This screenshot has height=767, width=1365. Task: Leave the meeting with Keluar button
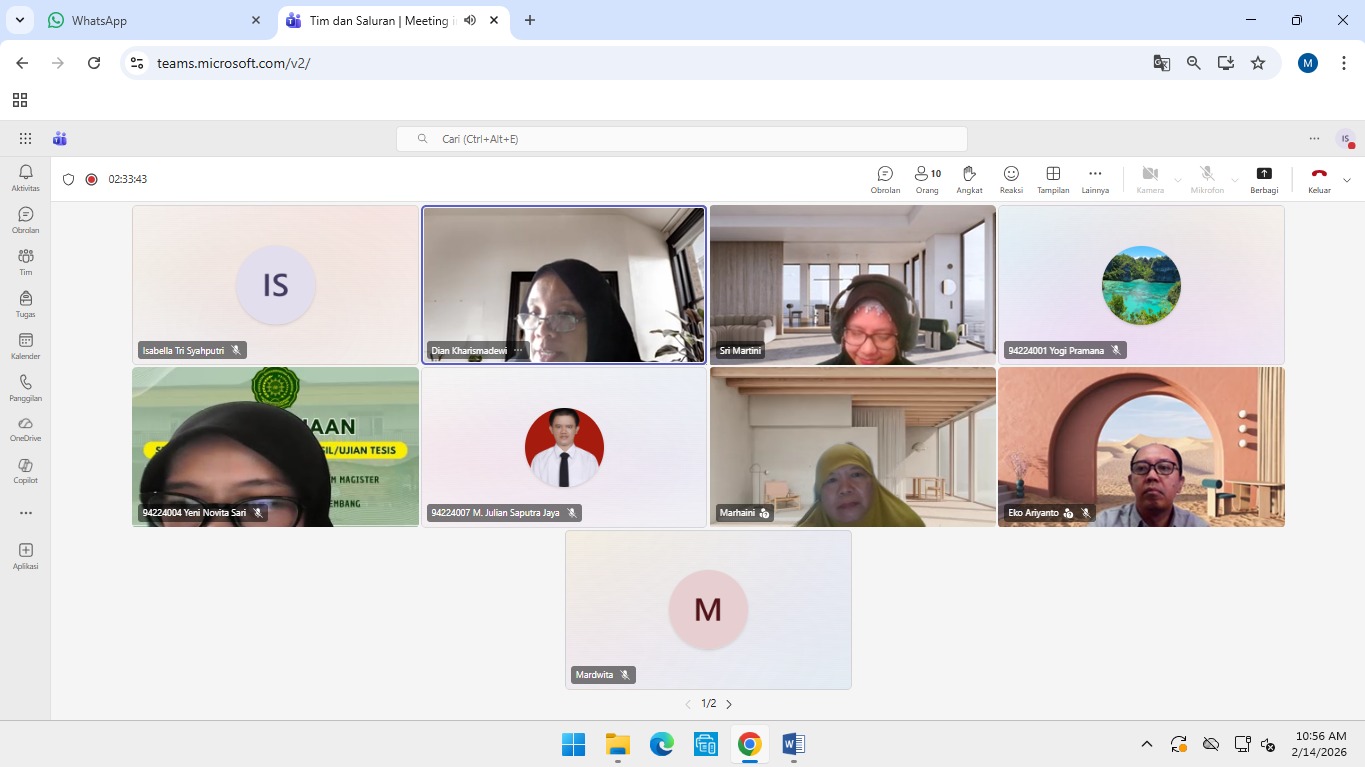(1319, 179)
